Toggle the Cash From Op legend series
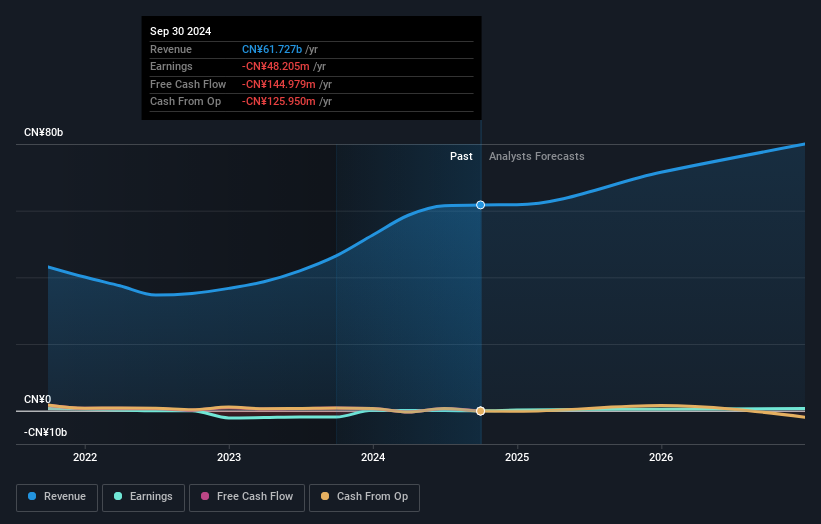 pyautogui.click(x=364, y=497)
